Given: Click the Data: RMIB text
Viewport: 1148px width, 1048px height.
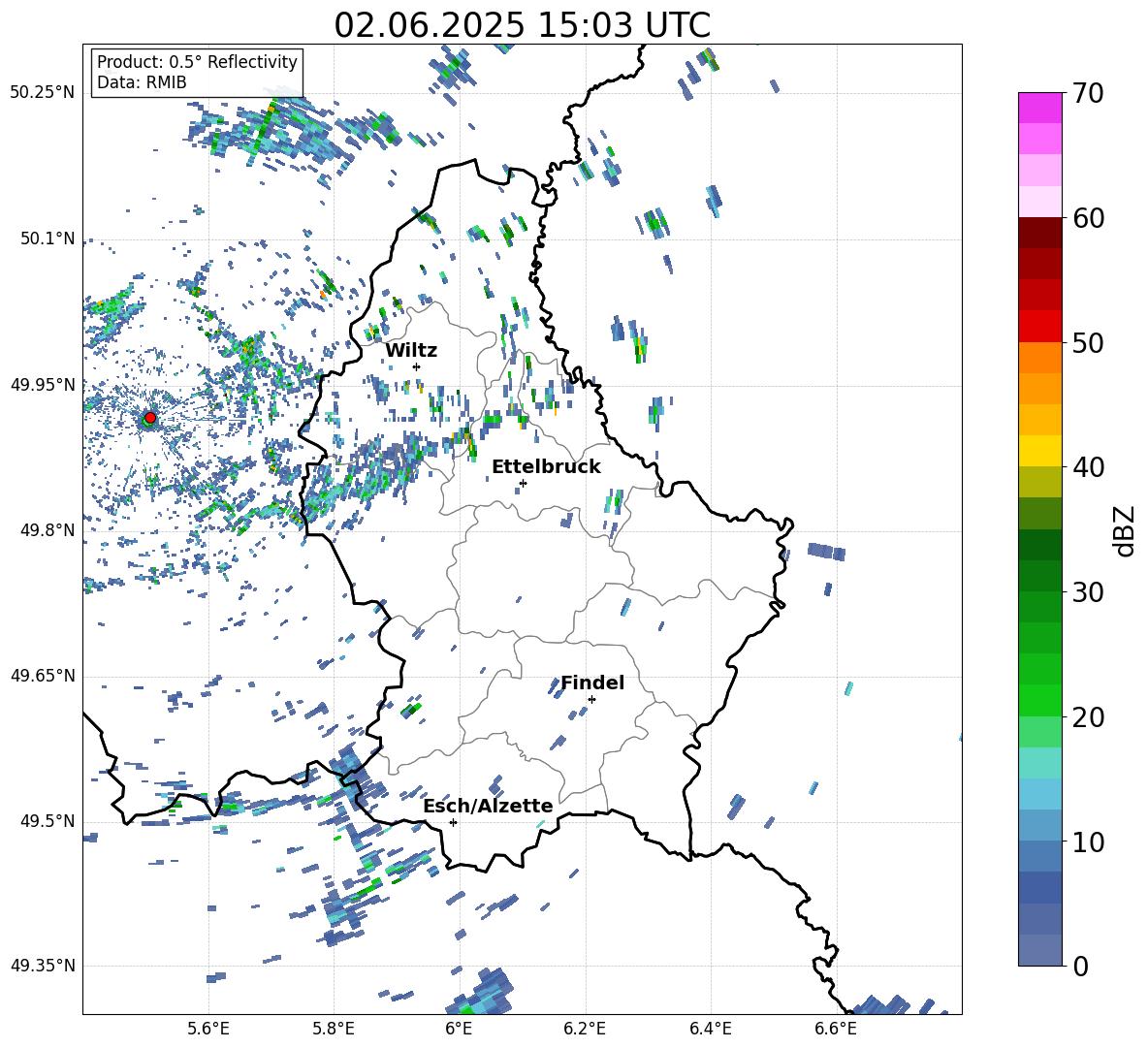Looking at the screenshot, I should (142, 82).
